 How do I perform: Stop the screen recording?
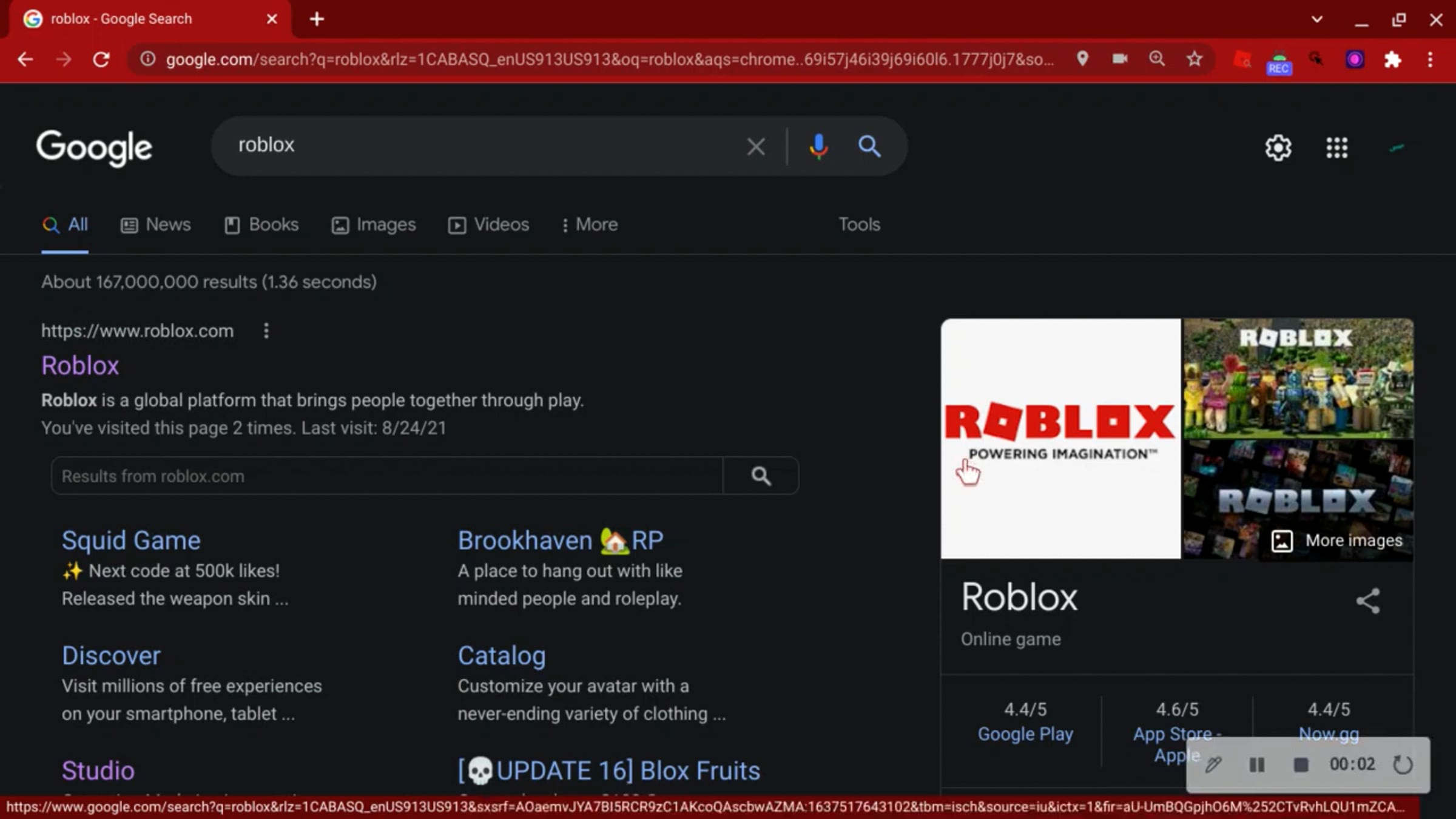tap(1300, 764)
